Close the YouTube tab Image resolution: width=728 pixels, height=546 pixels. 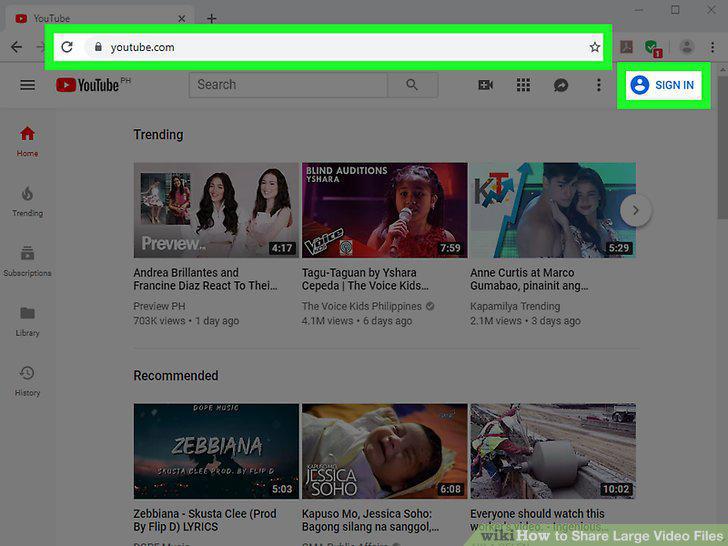click(182, 19)
